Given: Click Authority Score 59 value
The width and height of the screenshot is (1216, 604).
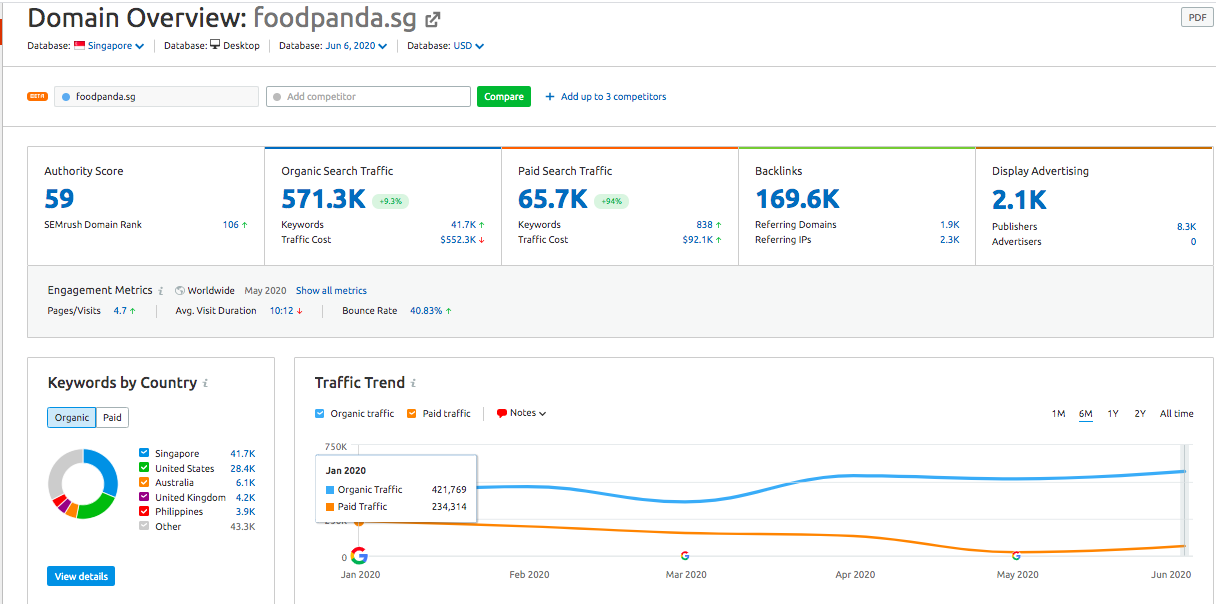Looking at the screenshot, I should (59, 199).
